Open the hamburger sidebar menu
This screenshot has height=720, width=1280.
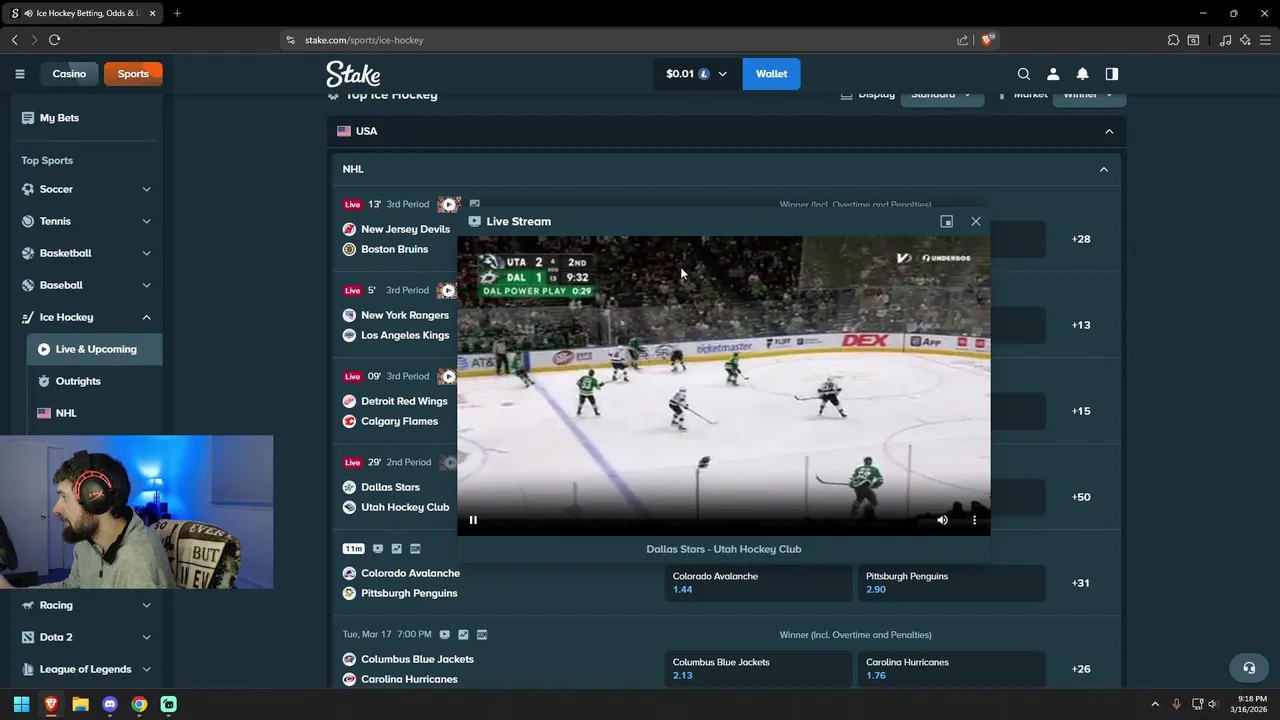click(19, 74)
